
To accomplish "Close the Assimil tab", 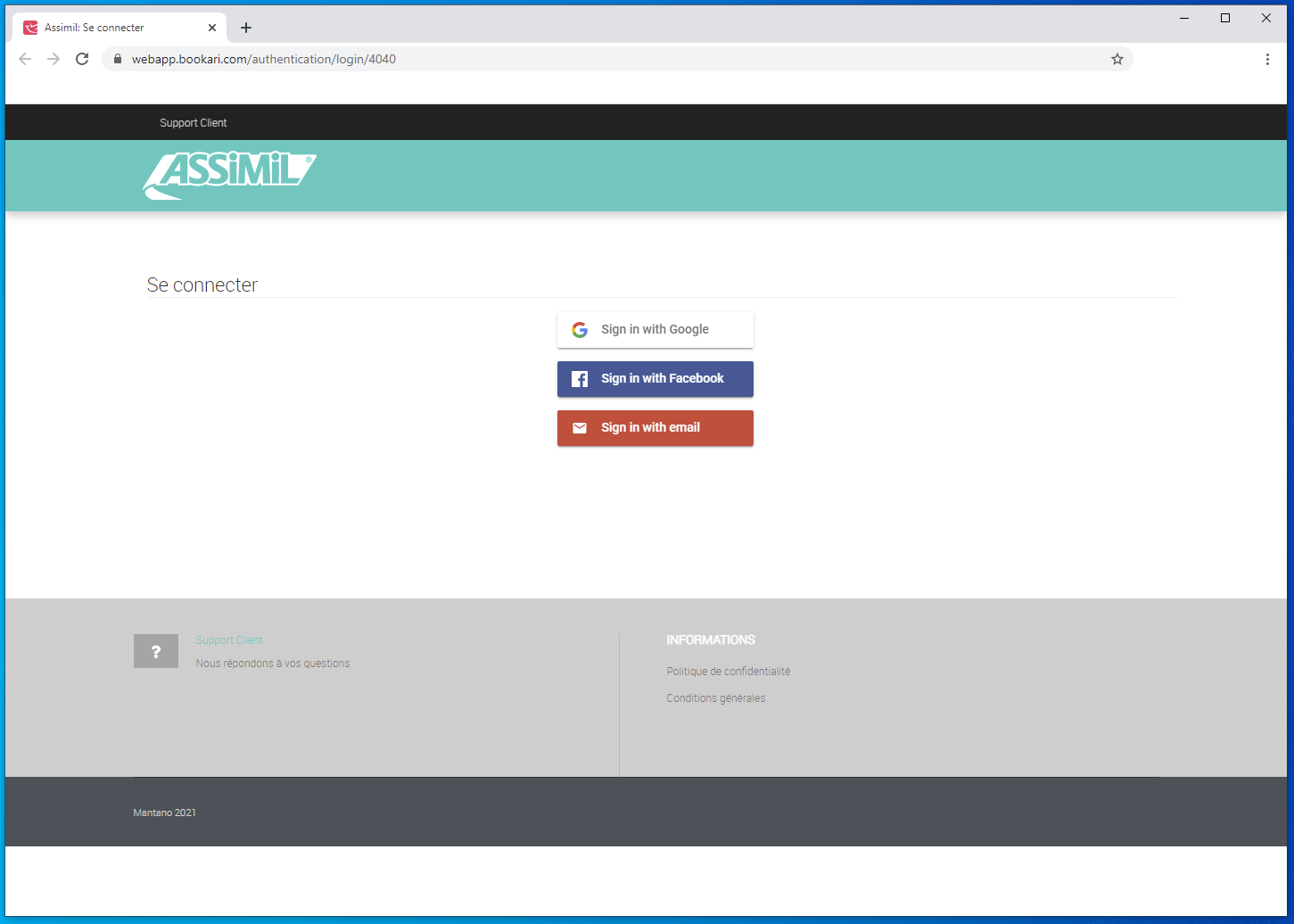I will (x=212, y=28).
